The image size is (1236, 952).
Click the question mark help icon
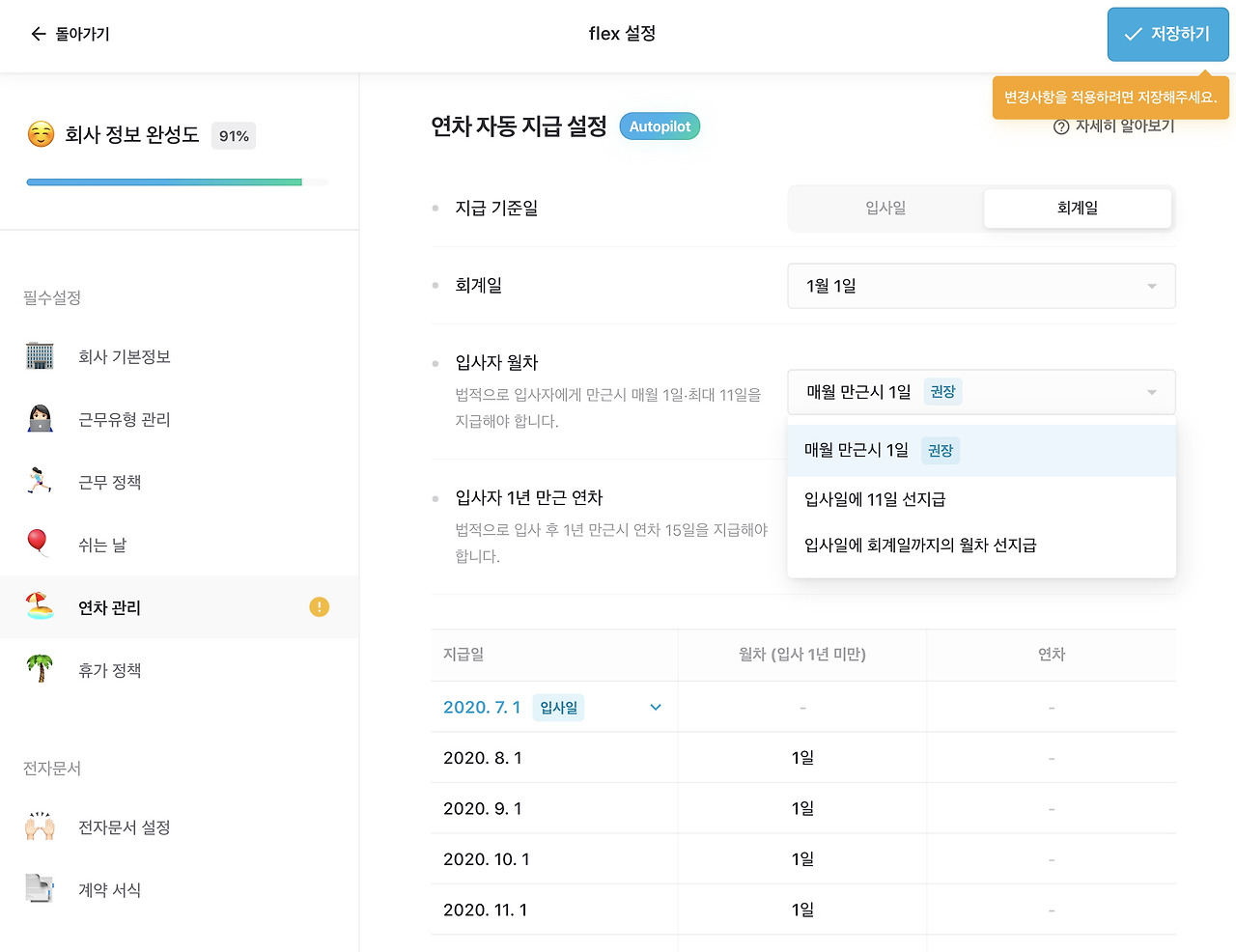pyautogui.click(x=1061, y=126)
